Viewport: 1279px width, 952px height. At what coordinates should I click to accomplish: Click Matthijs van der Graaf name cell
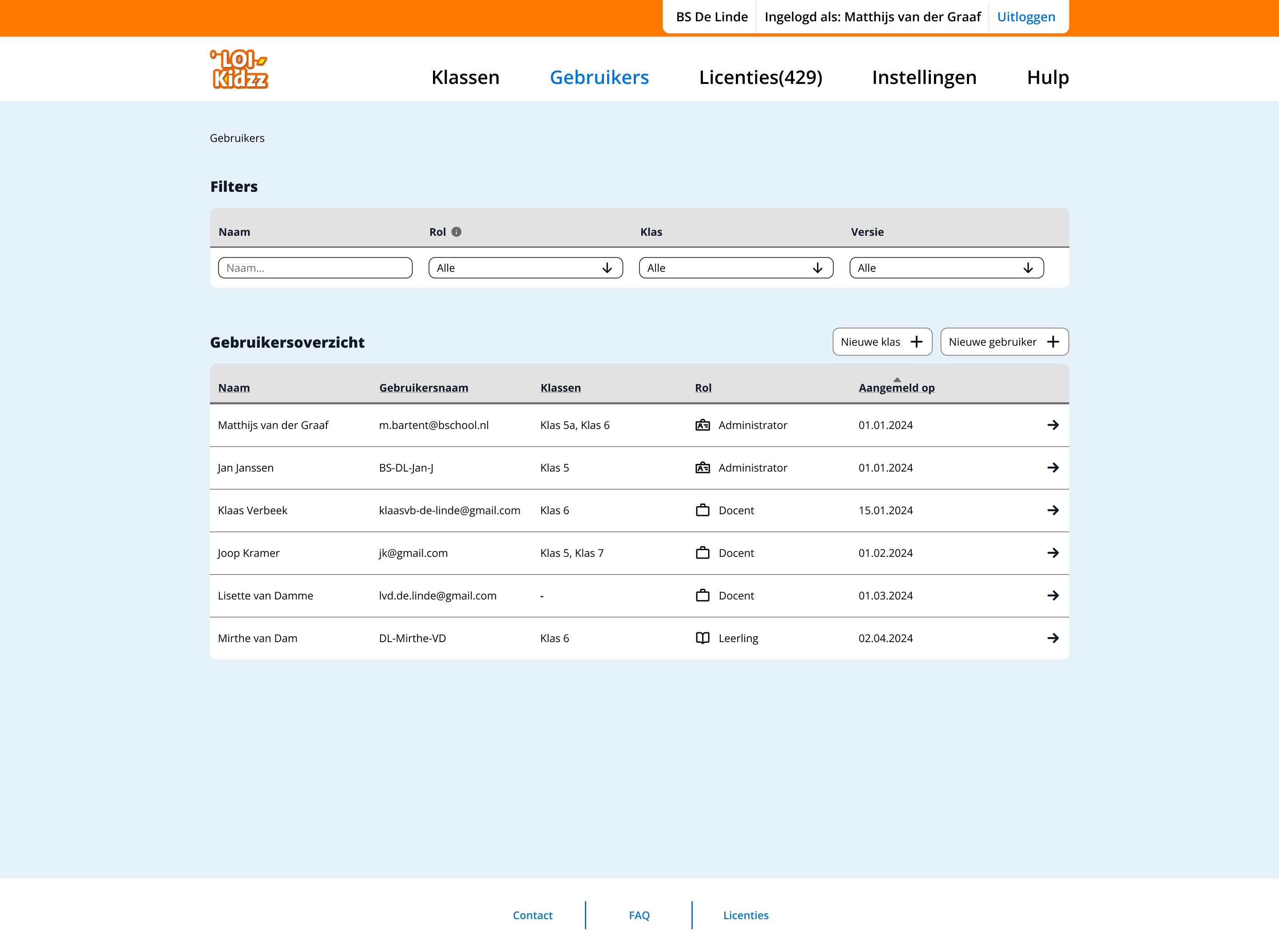coord(273,424)
